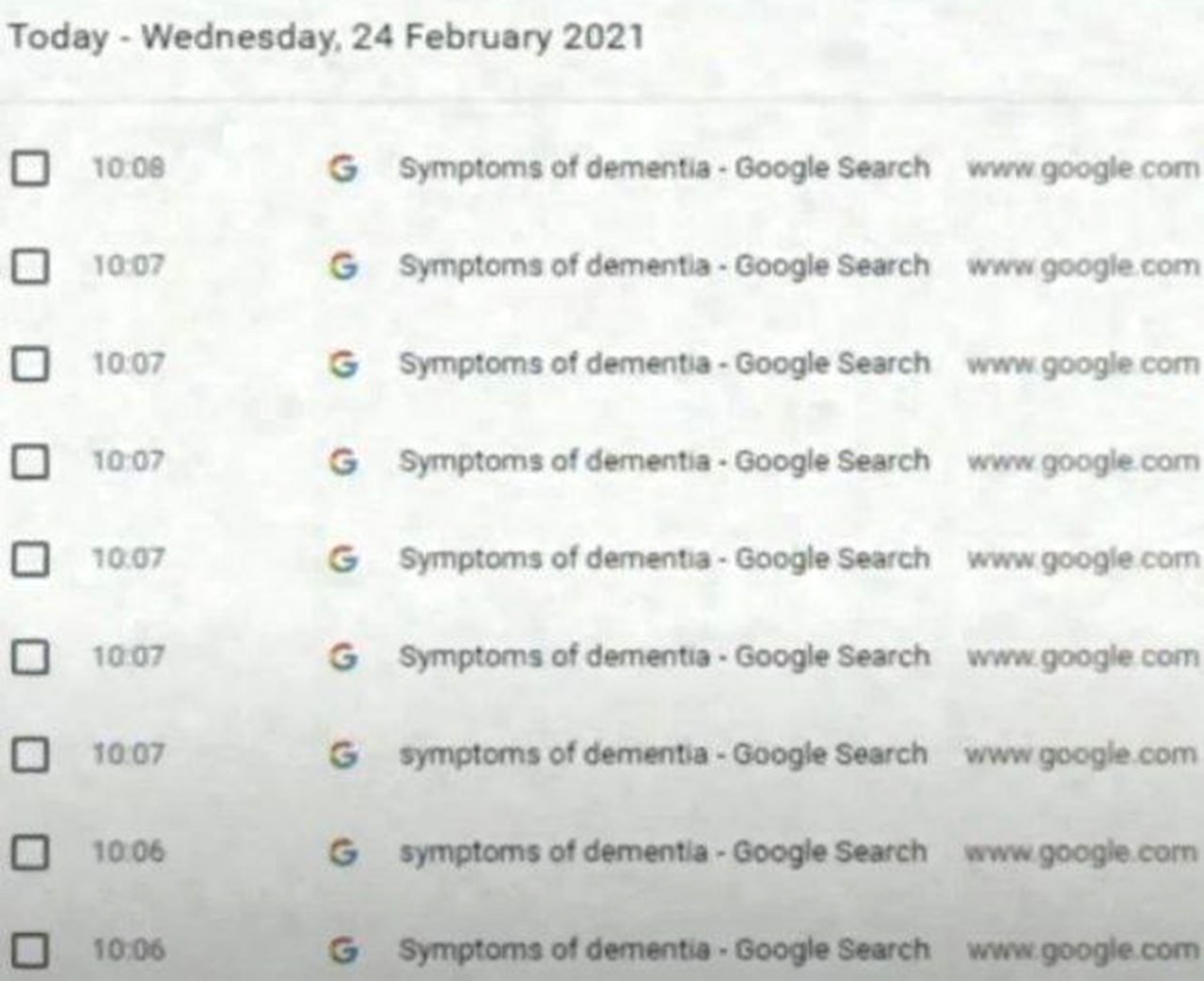Viewport: 1204px width, 981px height.
Task: Click Google icon on the topmost 10:07 entry
Action: [343, 266]
